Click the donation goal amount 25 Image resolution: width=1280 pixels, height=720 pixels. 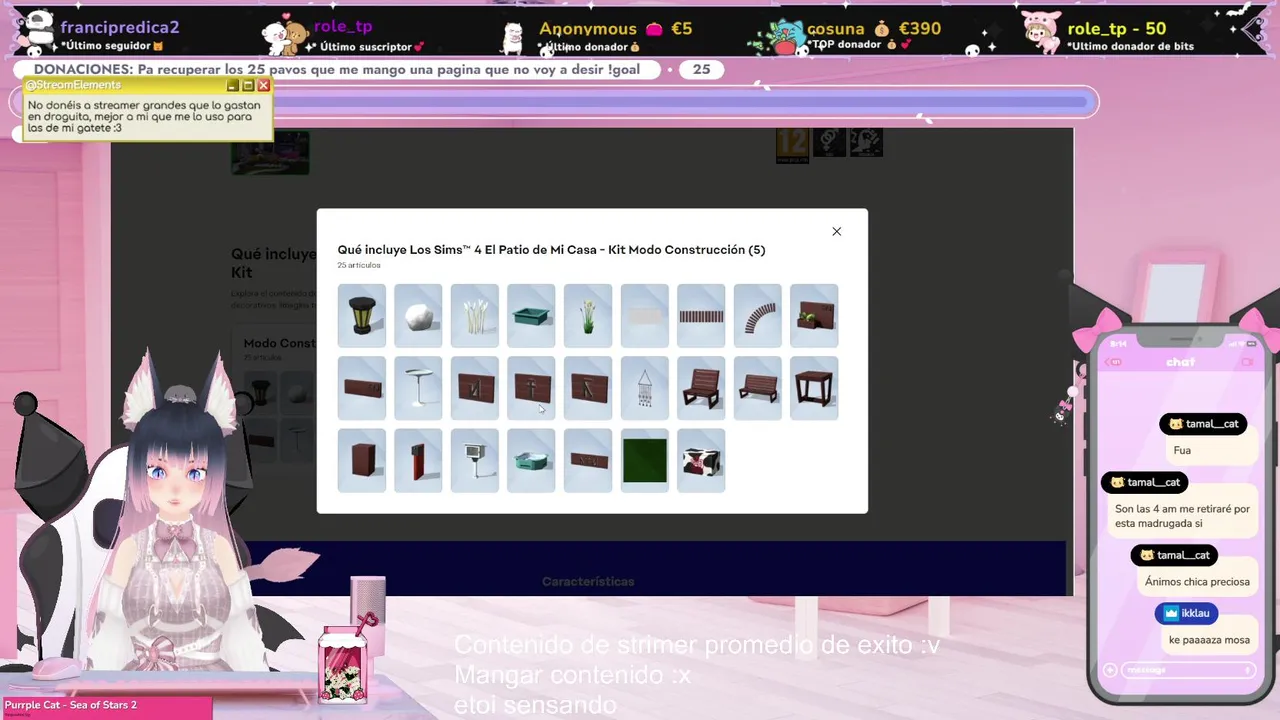pos(701,70)
